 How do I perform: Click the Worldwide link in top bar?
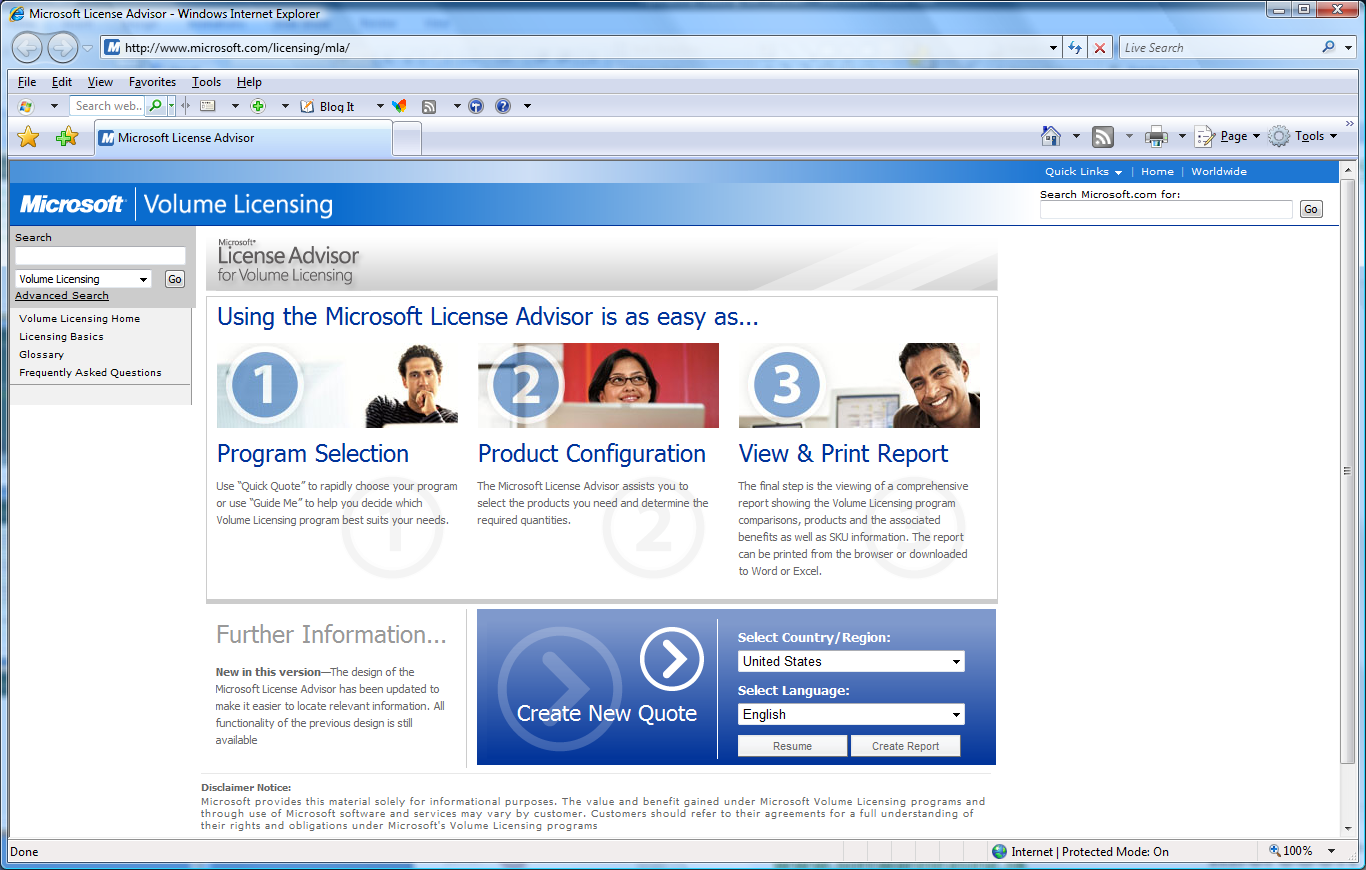click(x=1219, y=172)
